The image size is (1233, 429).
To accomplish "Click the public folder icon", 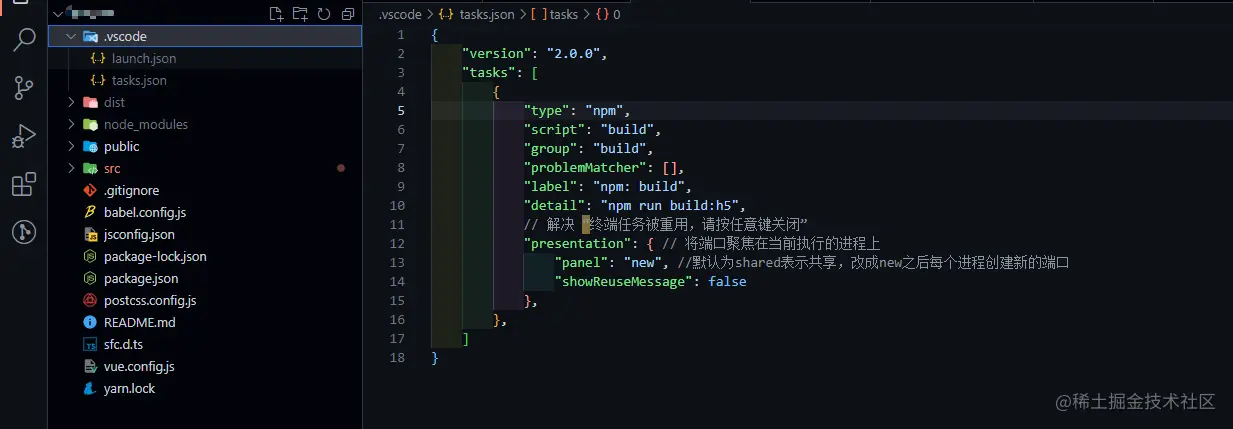I will (x=90, y=146).
